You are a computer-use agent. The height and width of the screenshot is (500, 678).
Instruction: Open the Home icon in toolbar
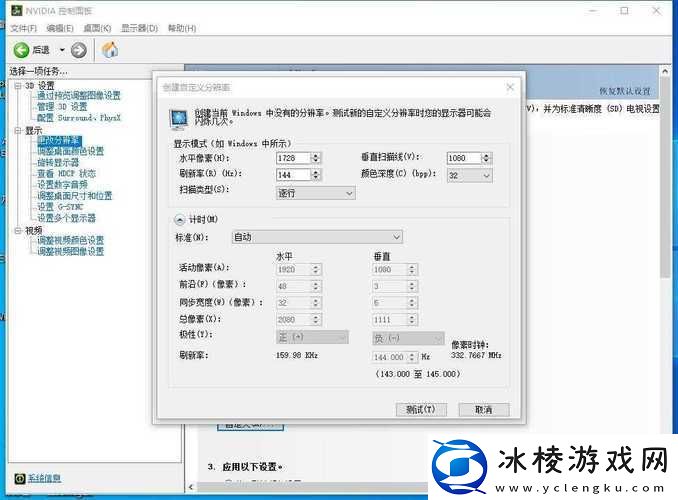point(110,50)
